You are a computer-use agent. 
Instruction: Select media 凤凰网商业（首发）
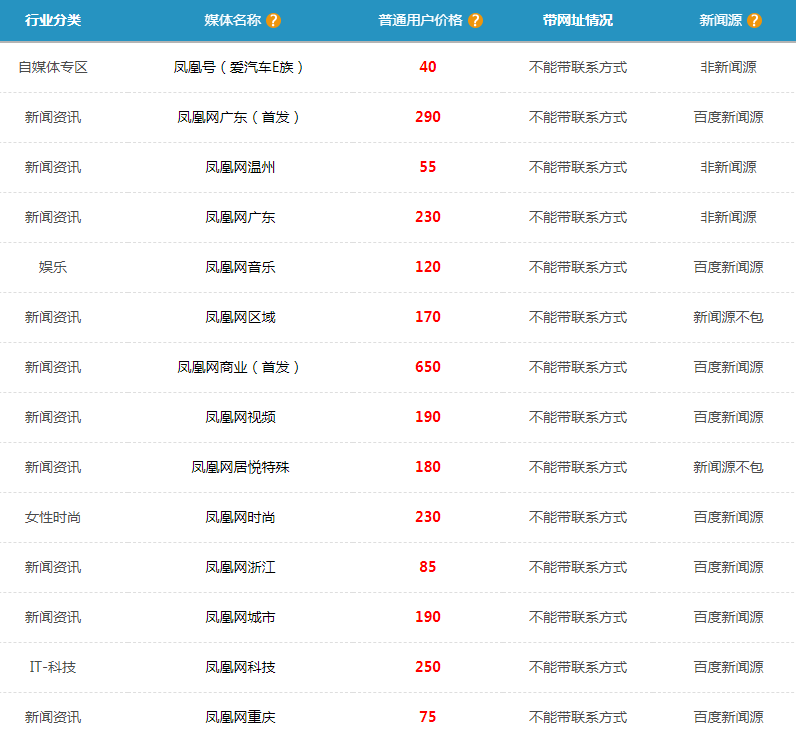pos(240,367)
